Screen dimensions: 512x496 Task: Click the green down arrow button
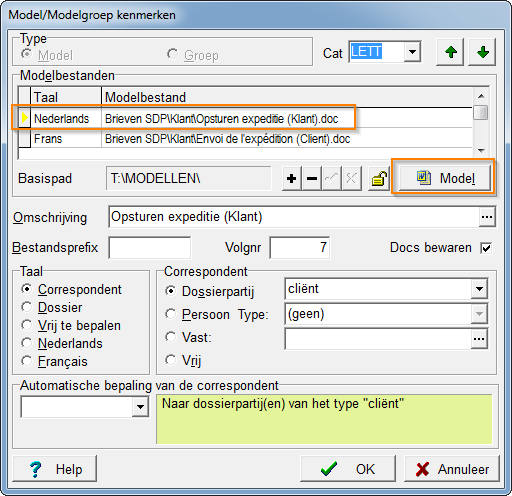(x=482, y=52)
